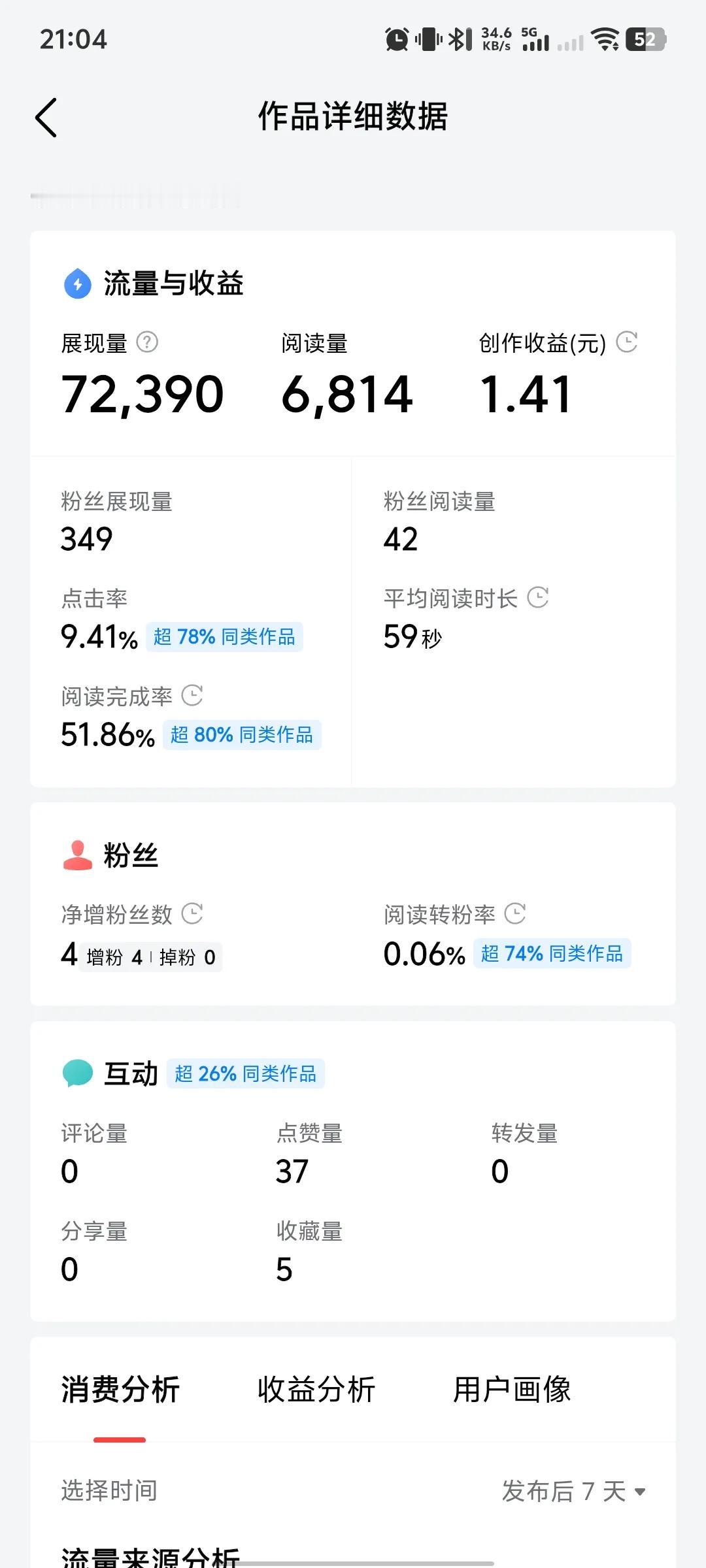Tap the battery indicator in status bar
Image resolution: width=706 pixels, height=1568 pixels.
tap(646, 39)
